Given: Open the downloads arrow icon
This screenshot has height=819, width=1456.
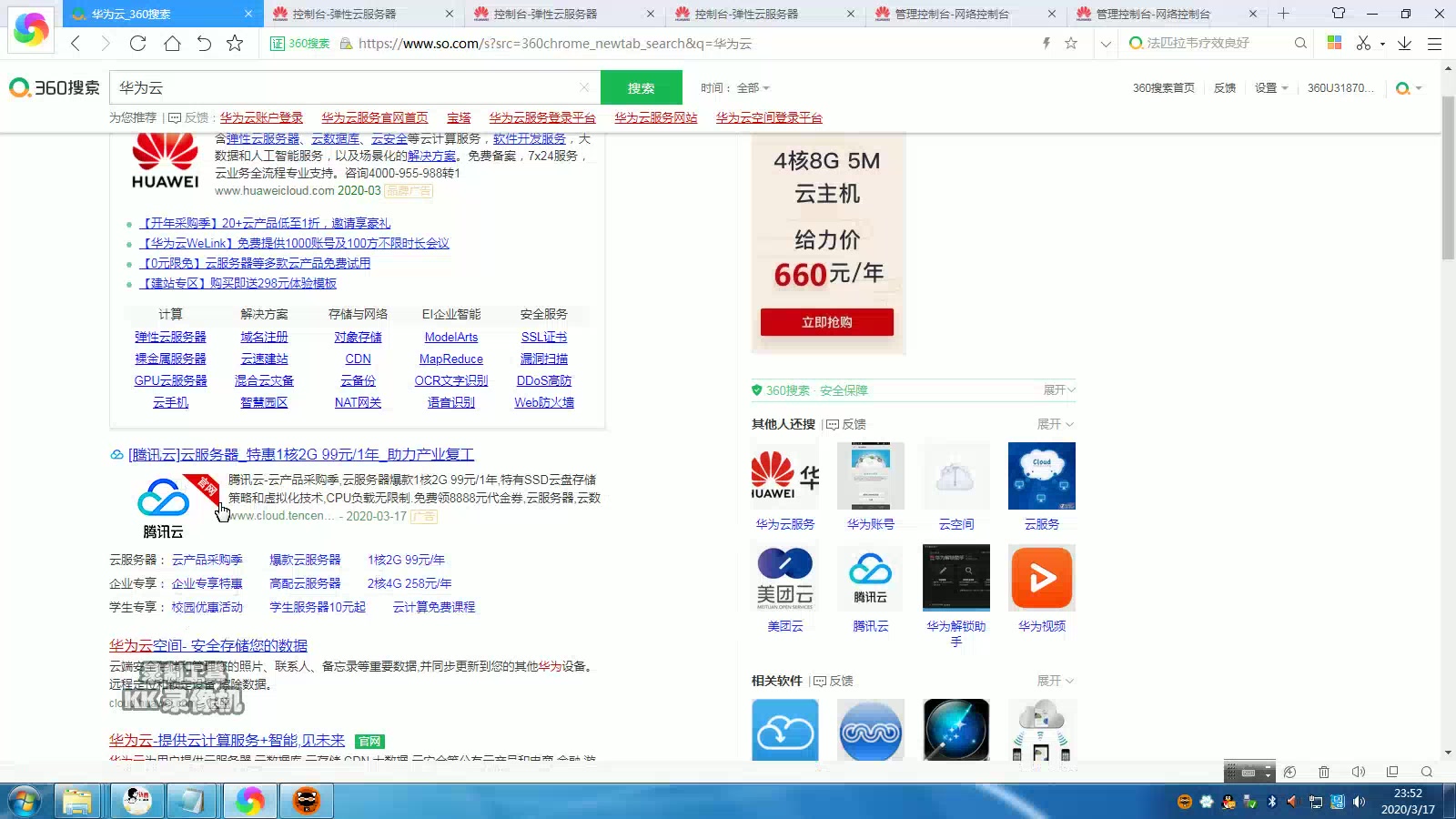Looking at the screenshot, I should point(1405,43).
